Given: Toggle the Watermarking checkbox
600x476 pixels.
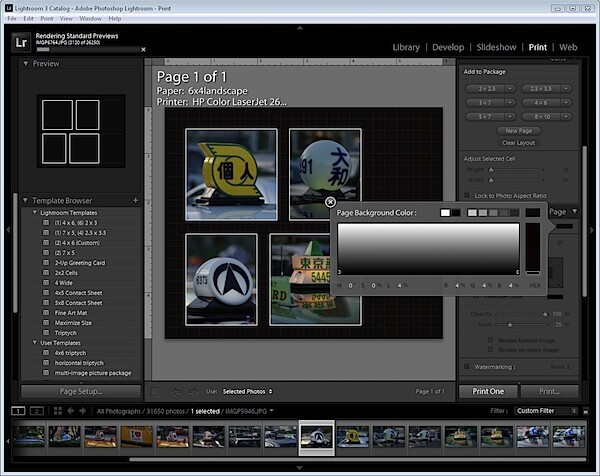Looking at the screenshot, I should point(466,367).
